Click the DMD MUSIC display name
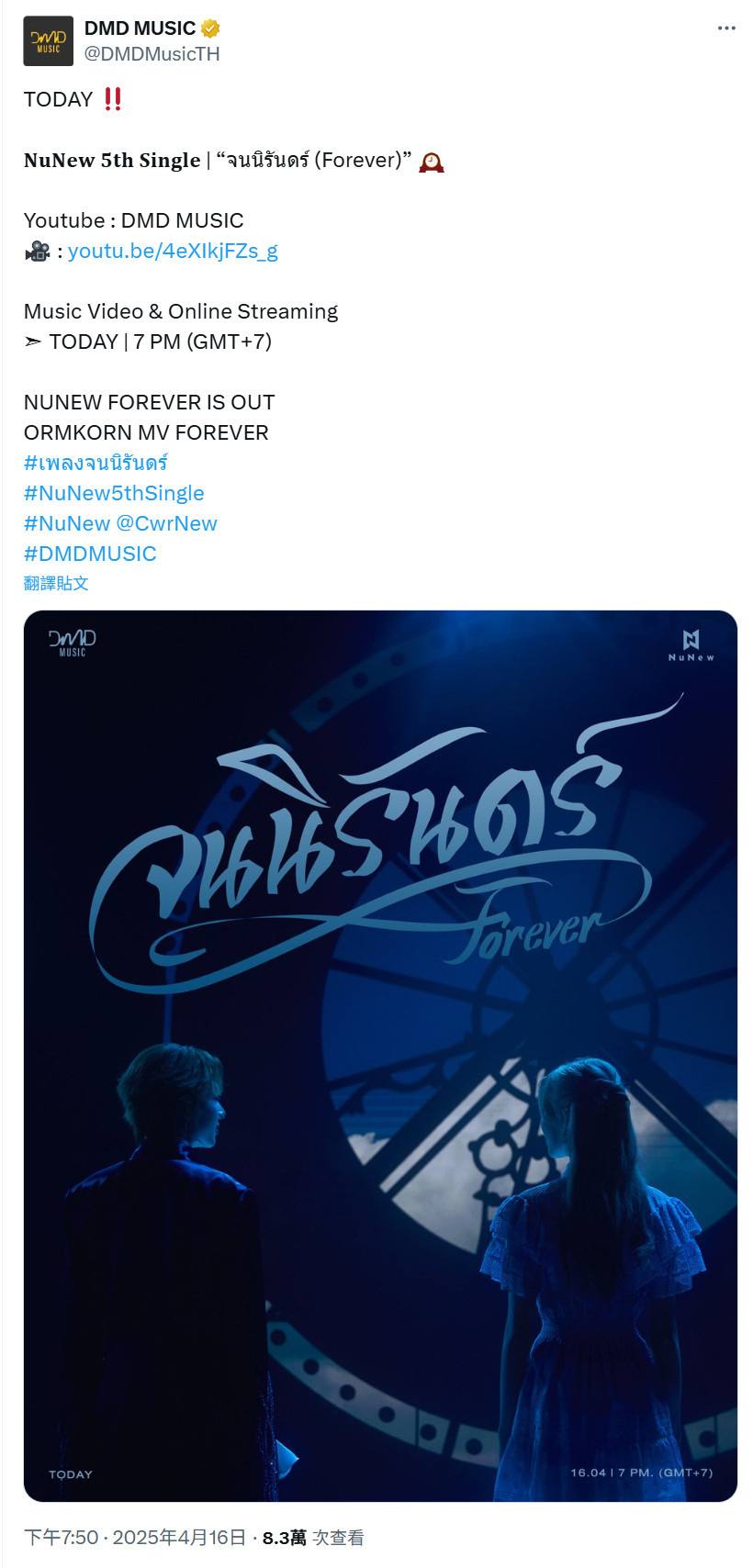 (x=140, y=28)
